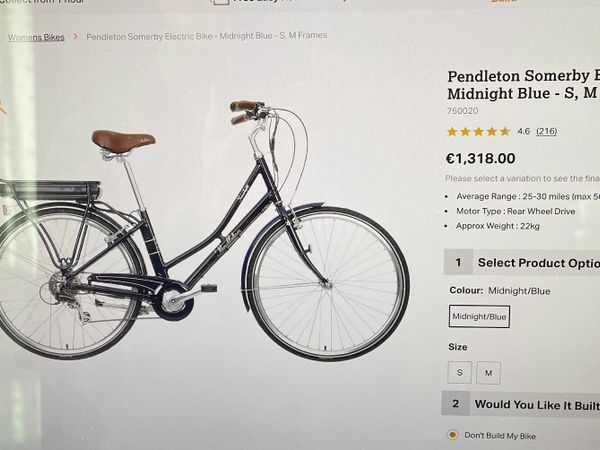The width and height of the screenshot is (600, 450).
Task: Click the Motor Type Rear Wheel Drive line
Action: pos(515,211)
